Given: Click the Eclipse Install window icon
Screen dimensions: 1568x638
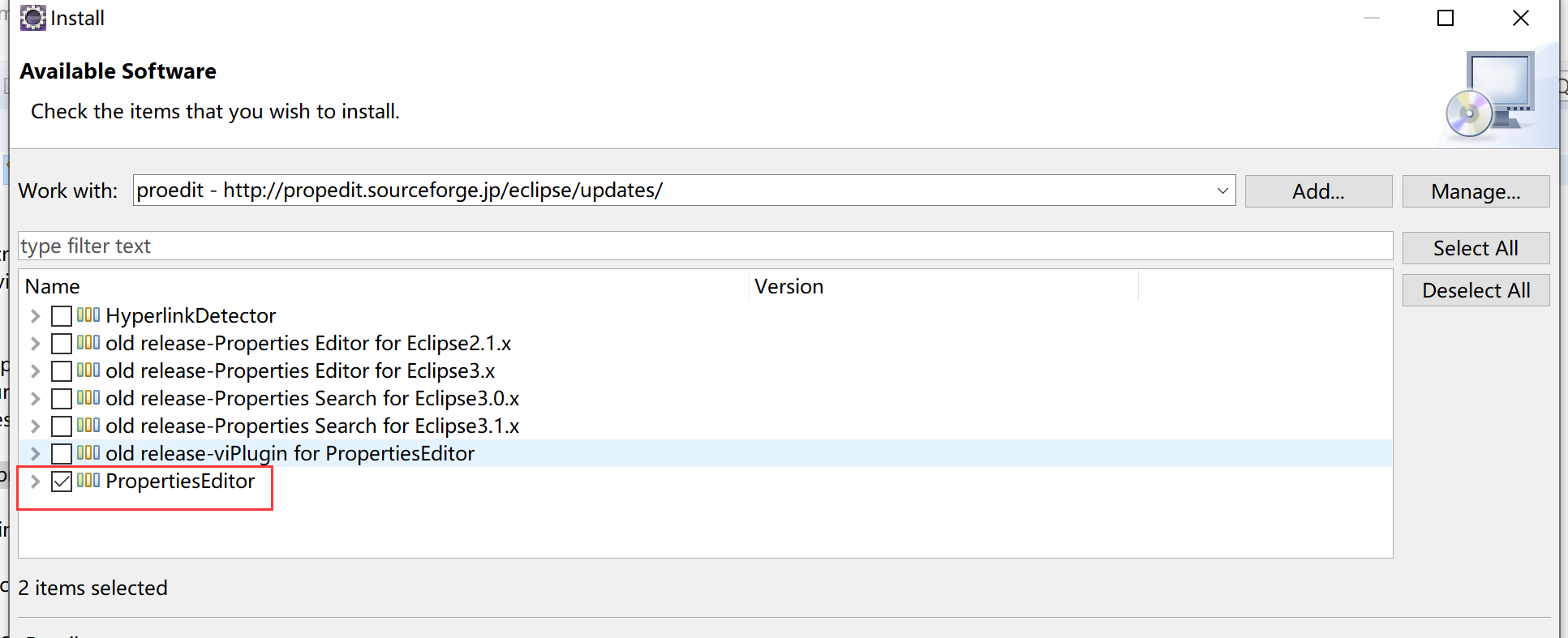Looking at the screenshot, I should coord(33,18).
